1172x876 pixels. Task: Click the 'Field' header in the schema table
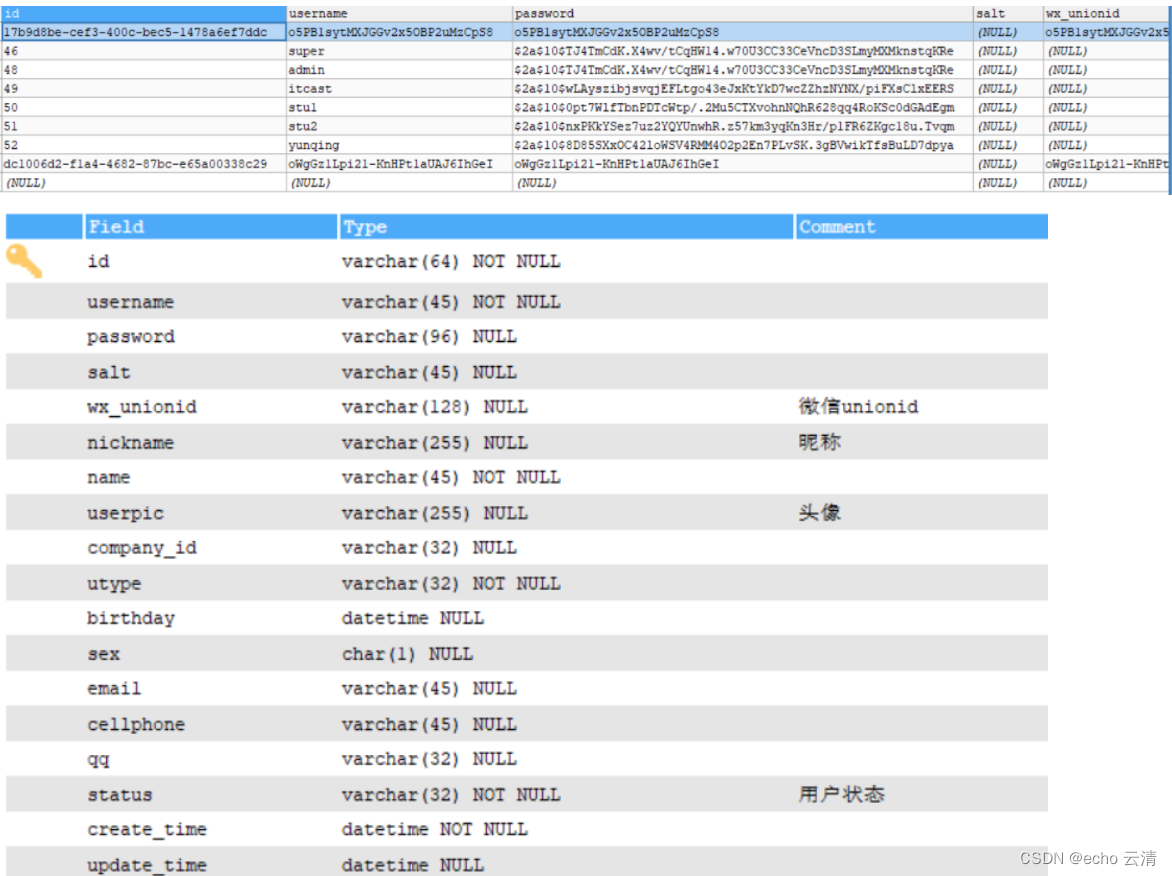[x=210, y=226]
